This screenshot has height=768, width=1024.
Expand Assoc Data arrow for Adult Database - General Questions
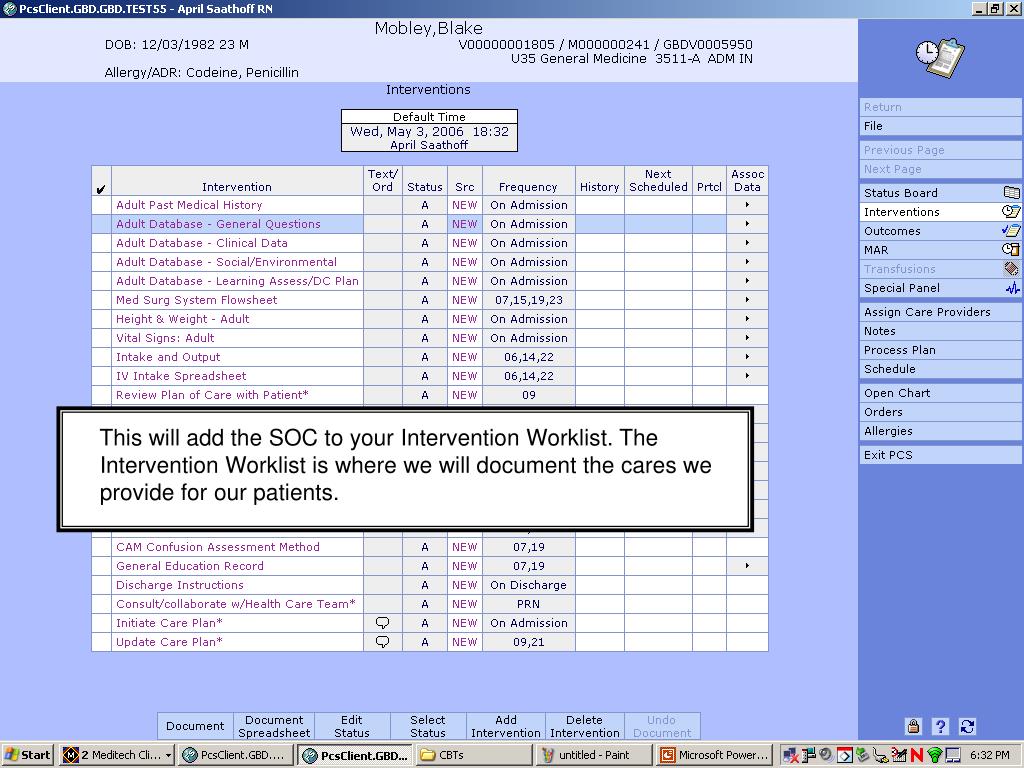747,224
